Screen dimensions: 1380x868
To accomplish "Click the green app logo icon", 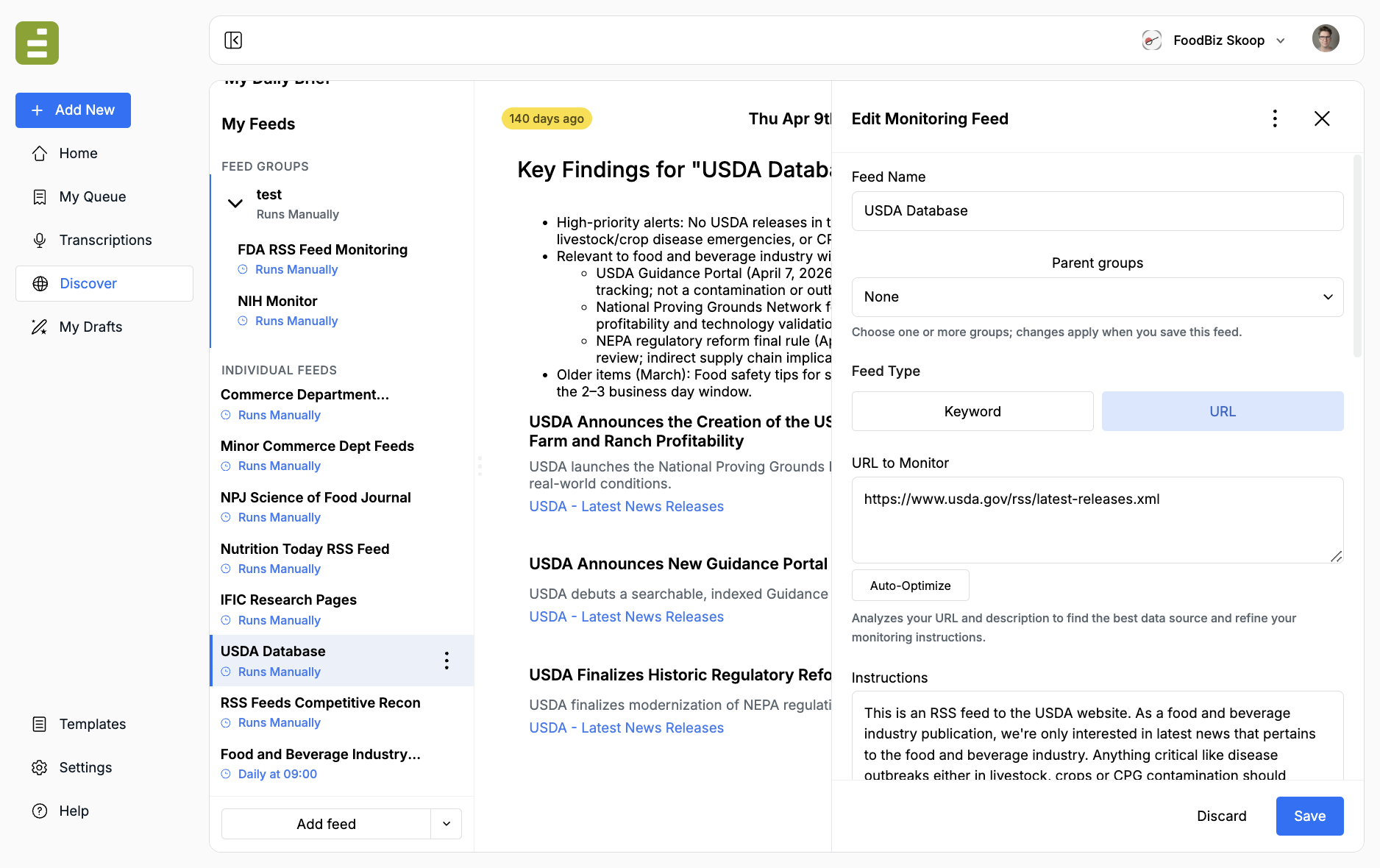I will coord(37,43).
